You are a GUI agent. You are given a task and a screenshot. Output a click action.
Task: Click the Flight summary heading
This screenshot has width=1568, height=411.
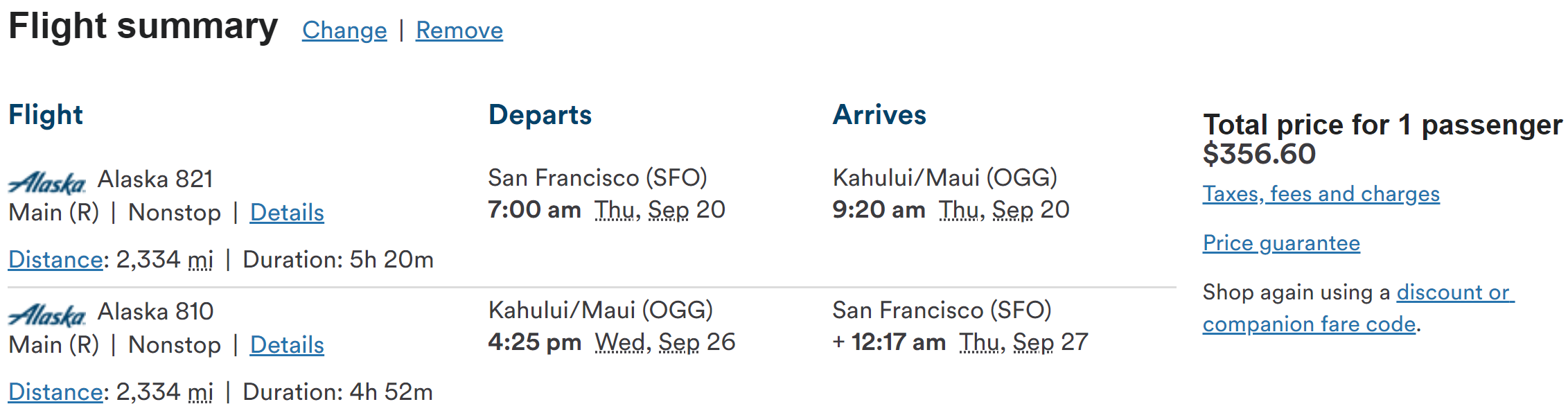click(x=143, y=27)
